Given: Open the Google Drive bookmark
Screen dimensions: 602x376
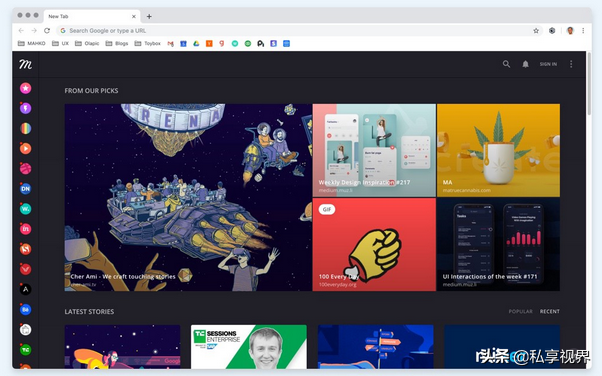Looking at the screenshot, I should click(196, 44).
